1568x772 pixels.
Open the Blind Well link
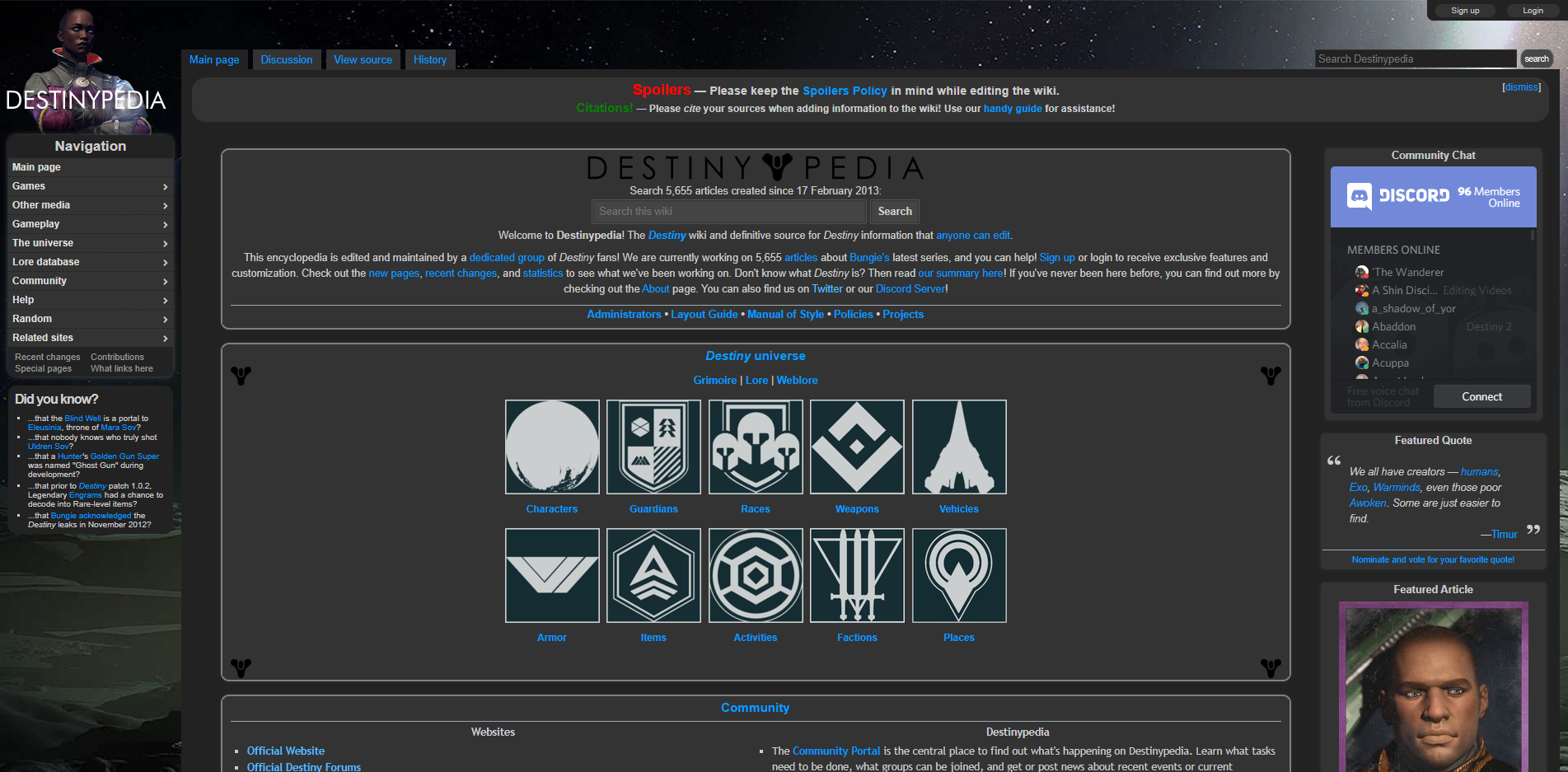82,419
